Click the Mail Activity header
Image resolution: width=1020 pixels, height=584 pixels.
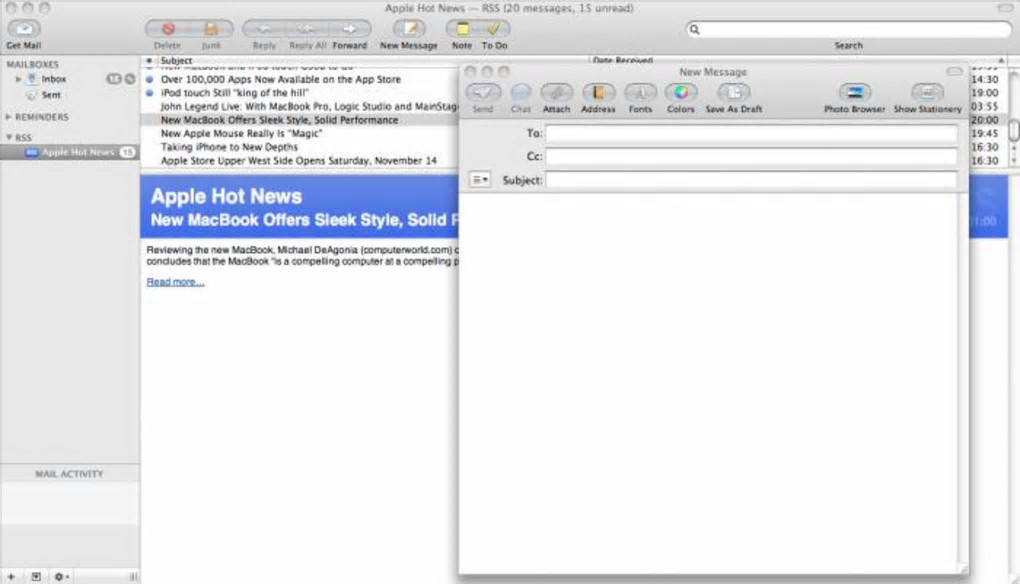tap(70, 473)
